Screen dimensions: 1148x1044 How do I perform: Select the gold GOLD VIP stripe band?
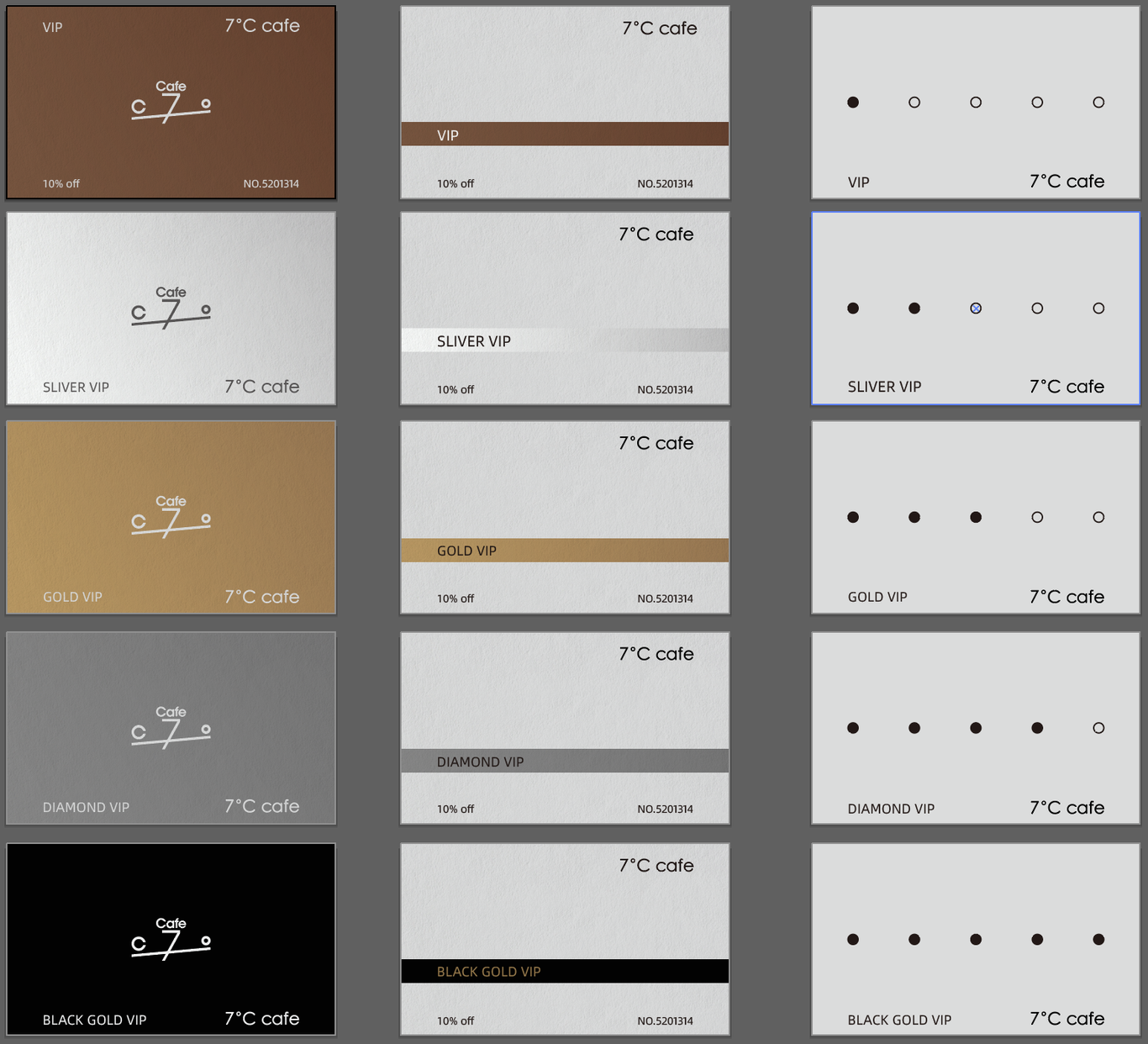[x=565, y=551]
